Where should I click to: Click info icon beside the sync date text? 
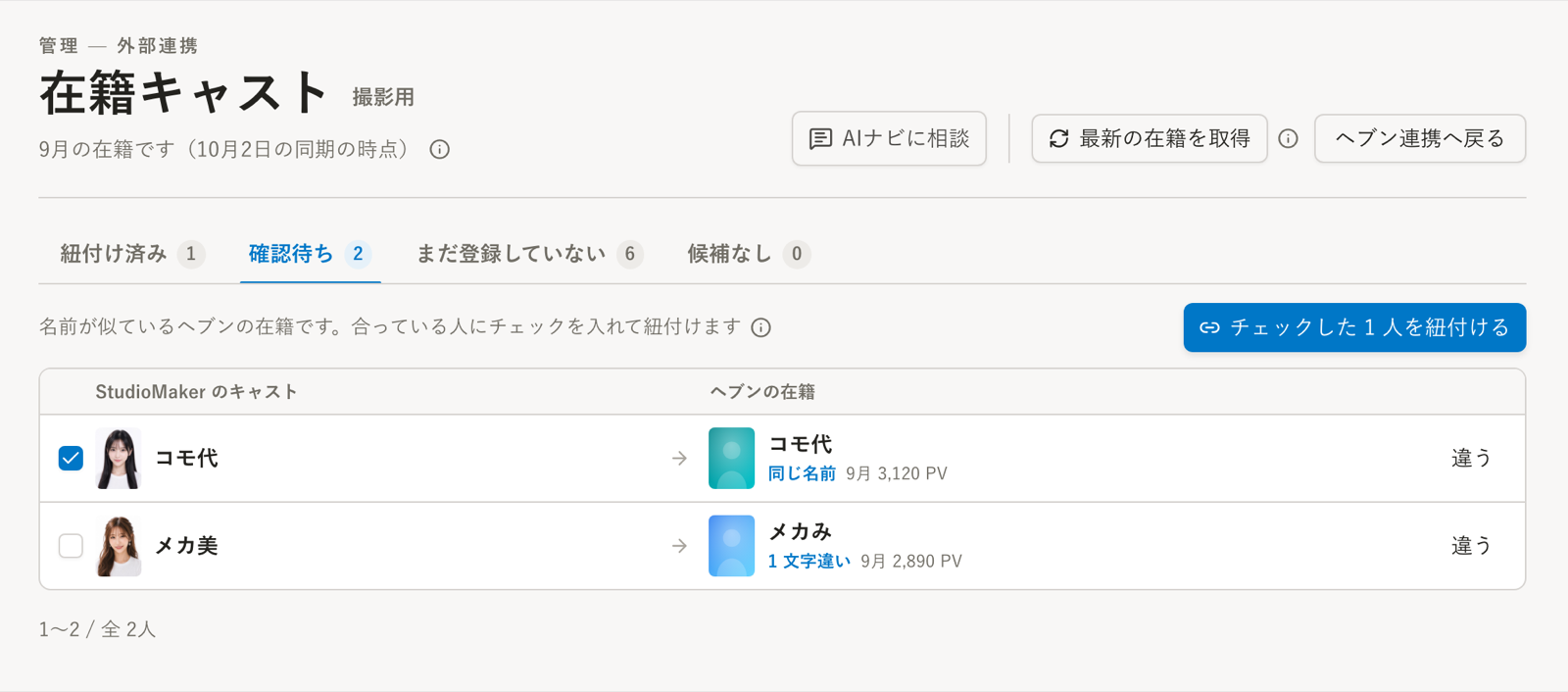(x=440, y=150)
